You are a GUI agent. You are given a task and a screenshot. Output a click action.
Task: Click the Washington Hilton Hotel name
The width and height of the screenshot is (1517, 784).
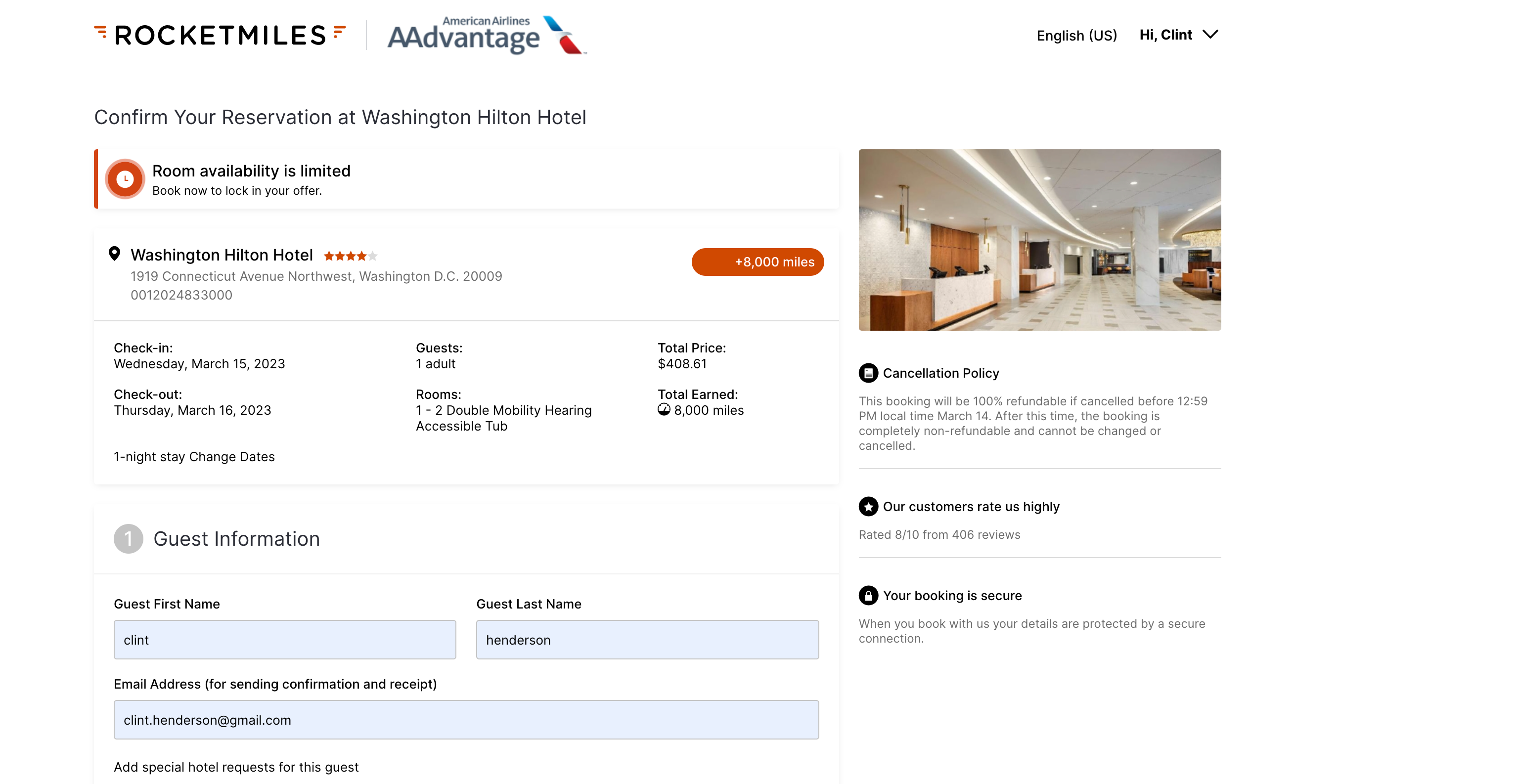(x=222, y=255)
